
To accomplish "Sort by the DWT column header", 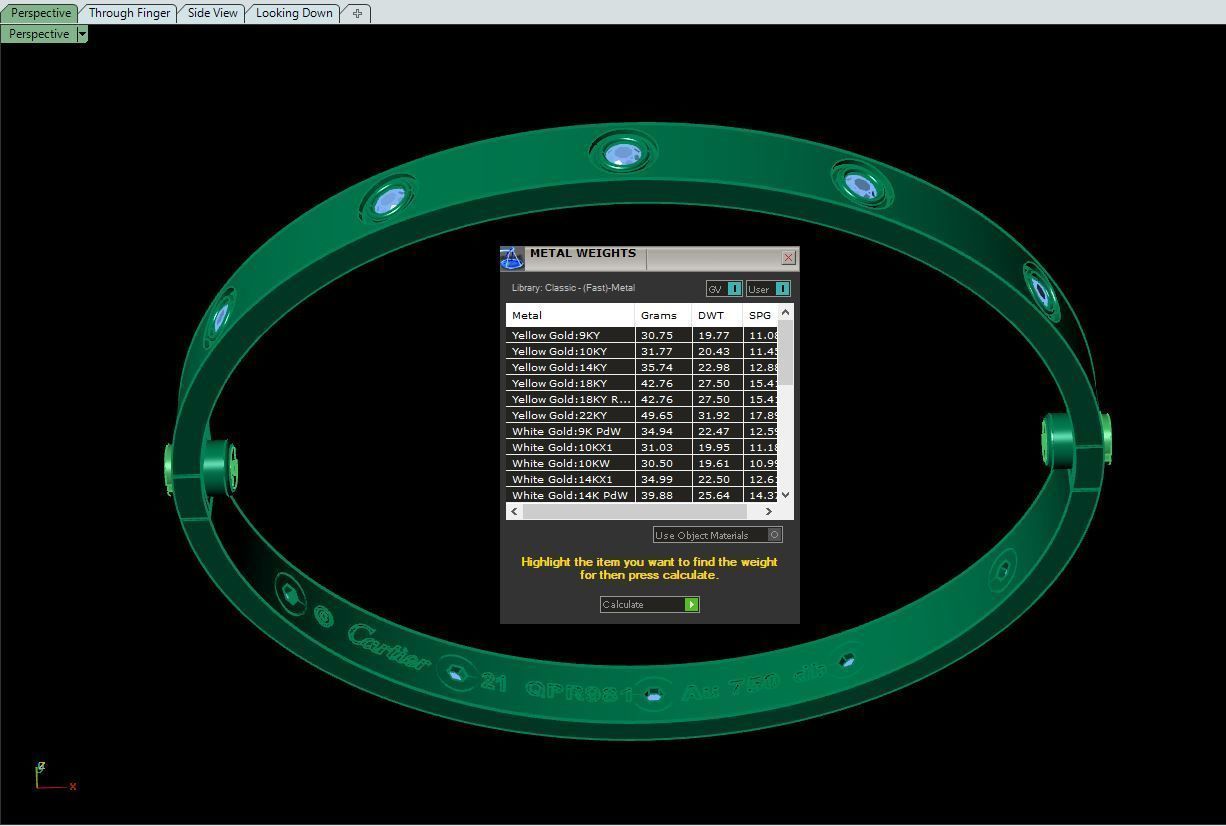I will click(x=717, y=315).
